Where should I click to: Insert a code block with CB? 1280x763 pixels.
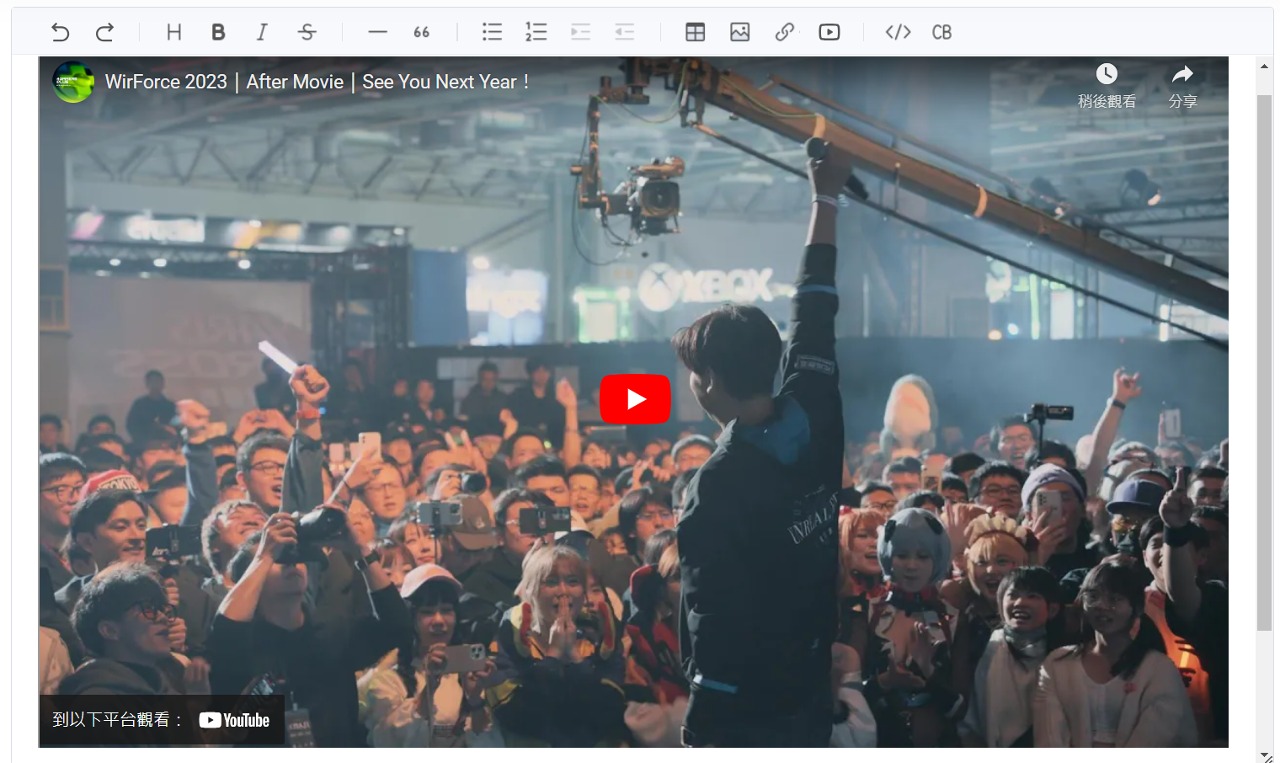click(942, 32)
